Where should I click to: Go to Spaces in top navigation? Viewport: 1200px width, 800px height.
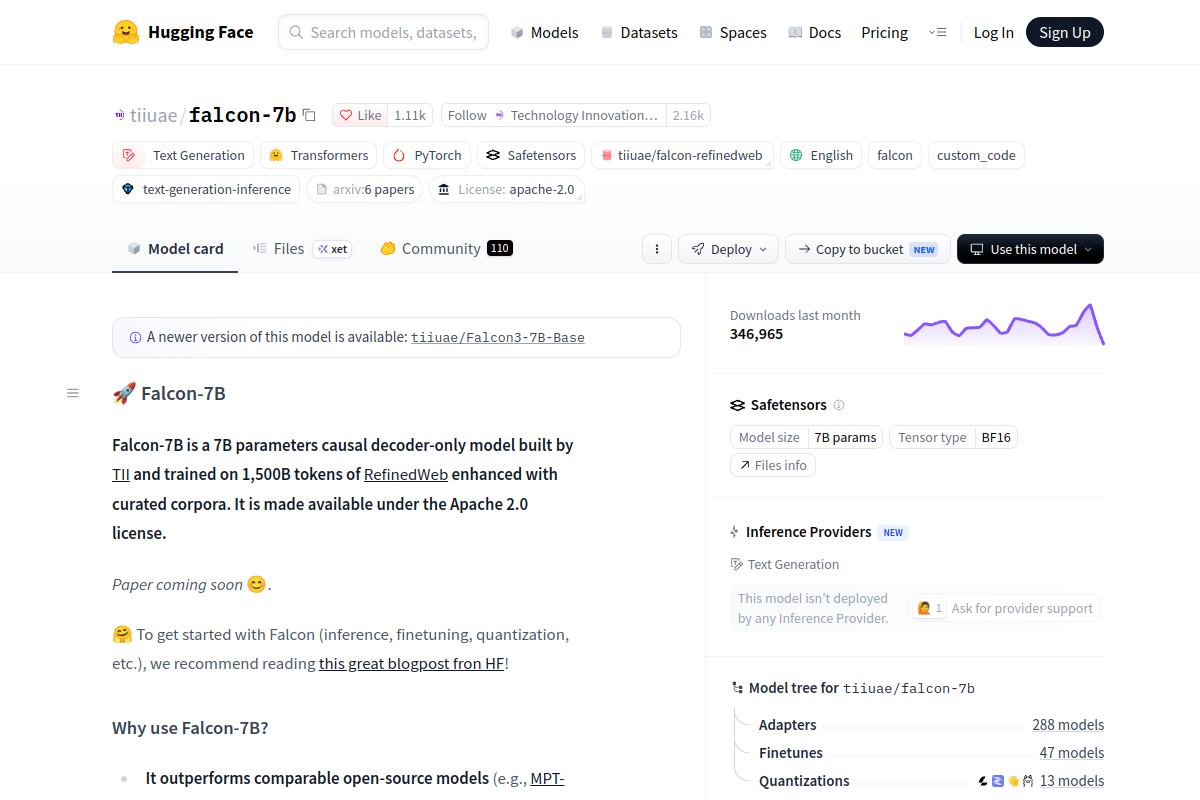[732, 32]
